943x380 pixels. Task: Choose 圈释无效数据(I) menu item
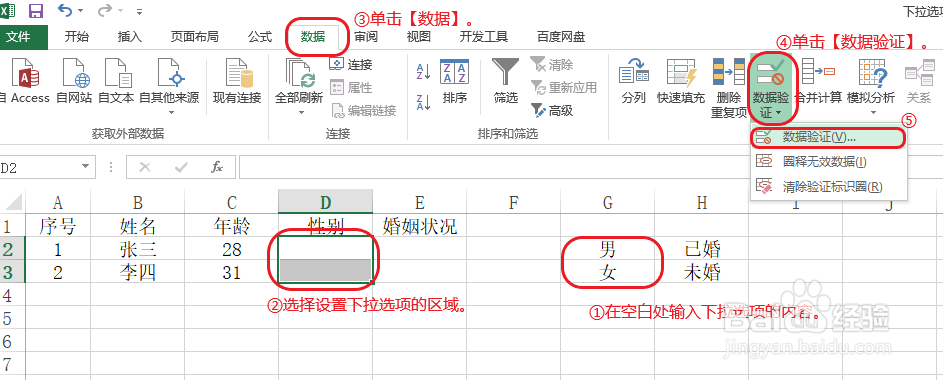click(828, 161)
